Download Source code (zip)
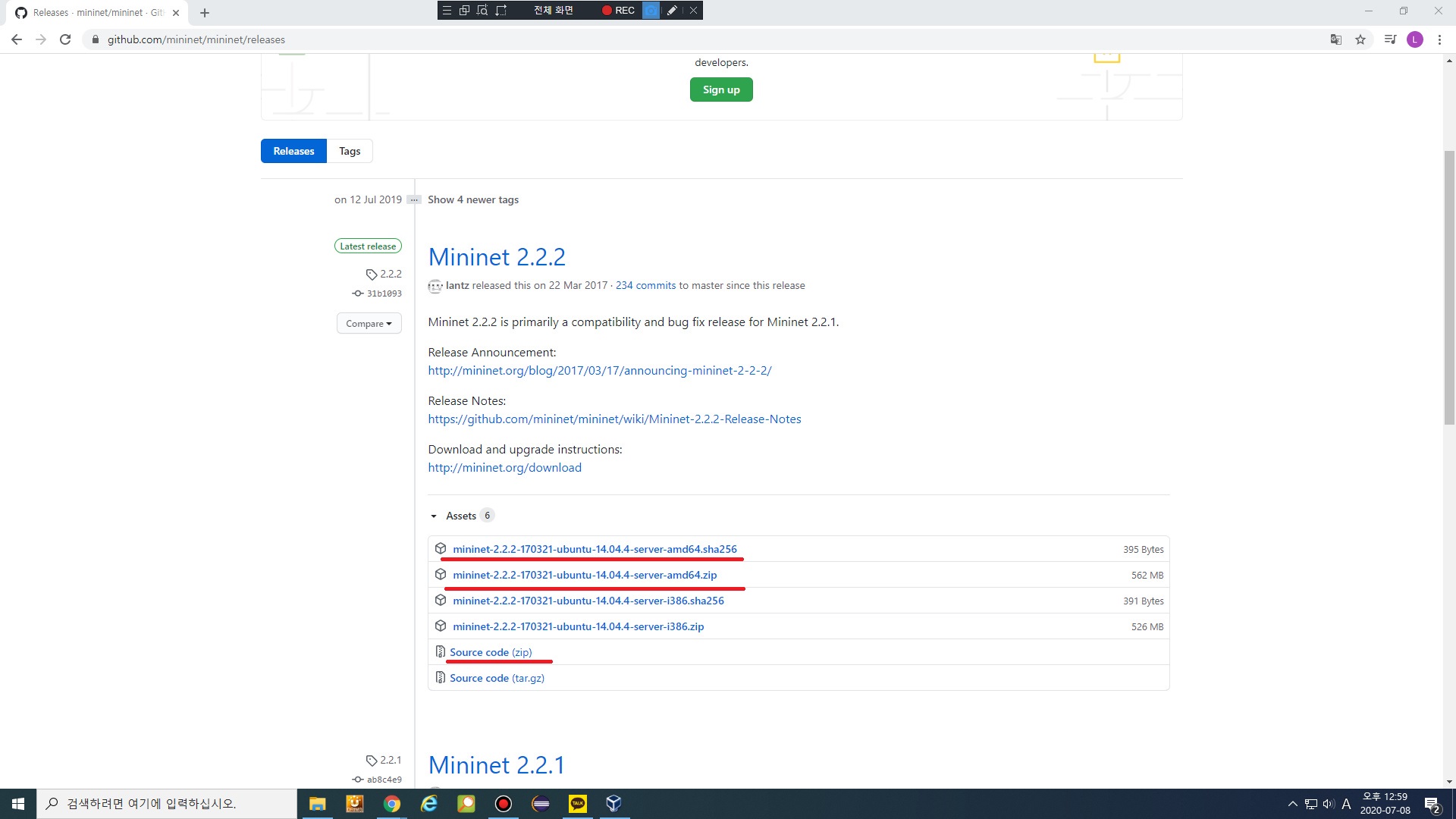The width and height of the screenshot is (1456, 819). click(x=491, y=652)
